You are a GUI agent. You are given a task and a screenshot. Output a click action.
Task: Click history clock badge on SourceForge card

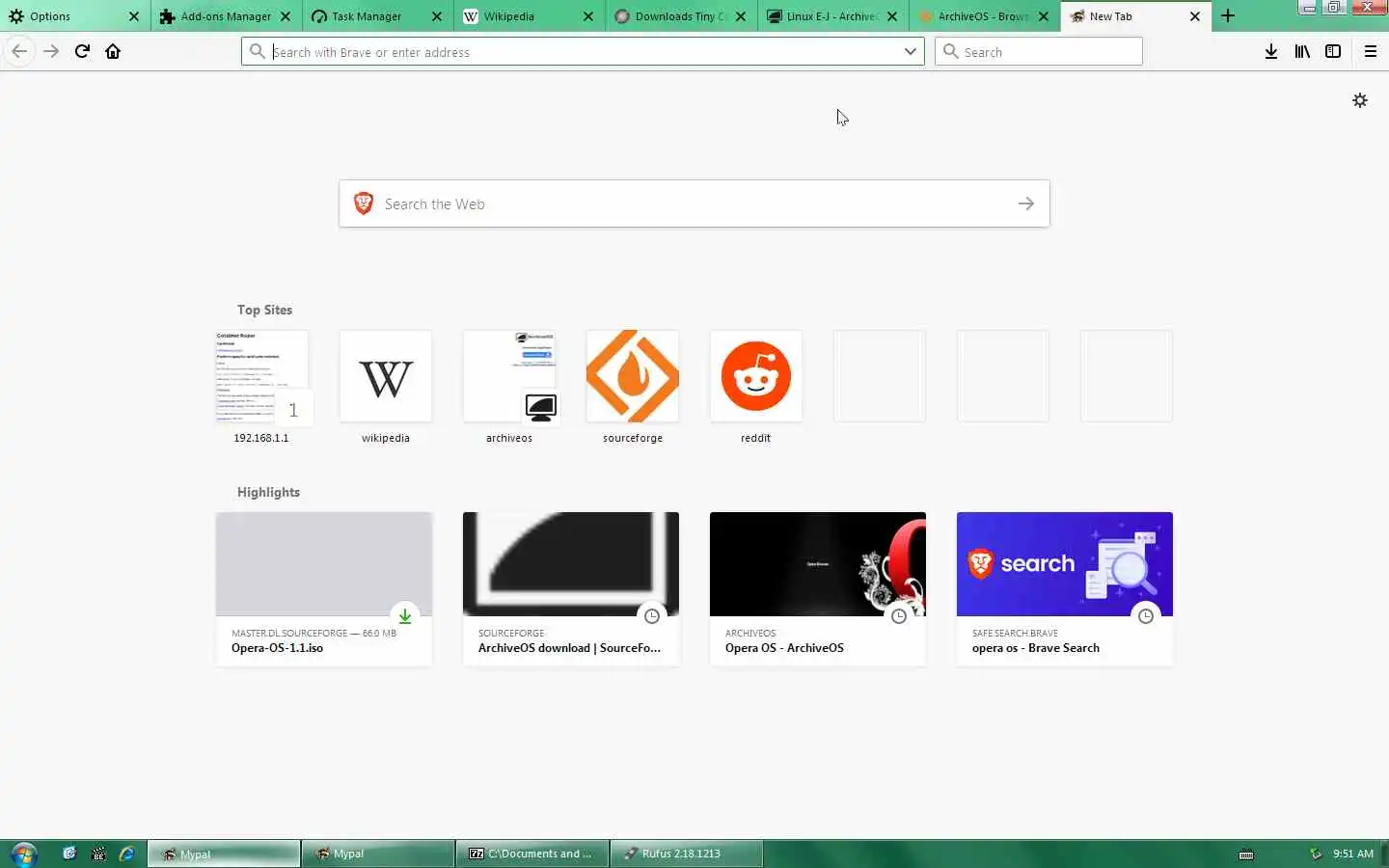pos(652,616)
